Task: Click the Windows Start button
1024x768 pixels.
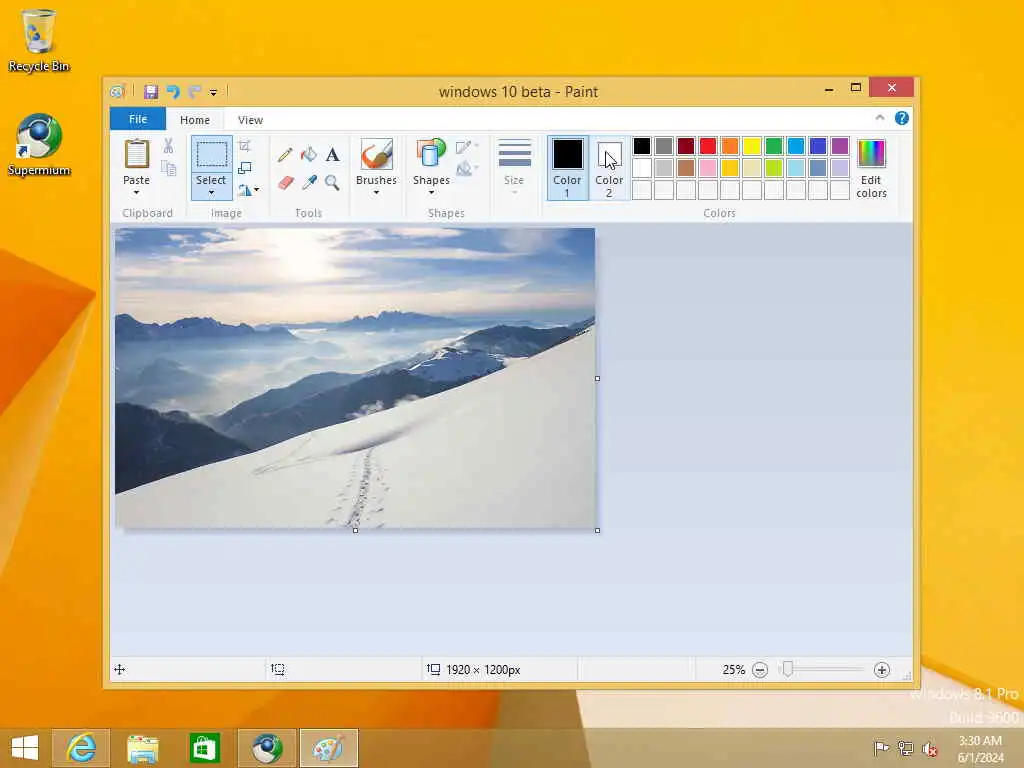Action: 25,748
